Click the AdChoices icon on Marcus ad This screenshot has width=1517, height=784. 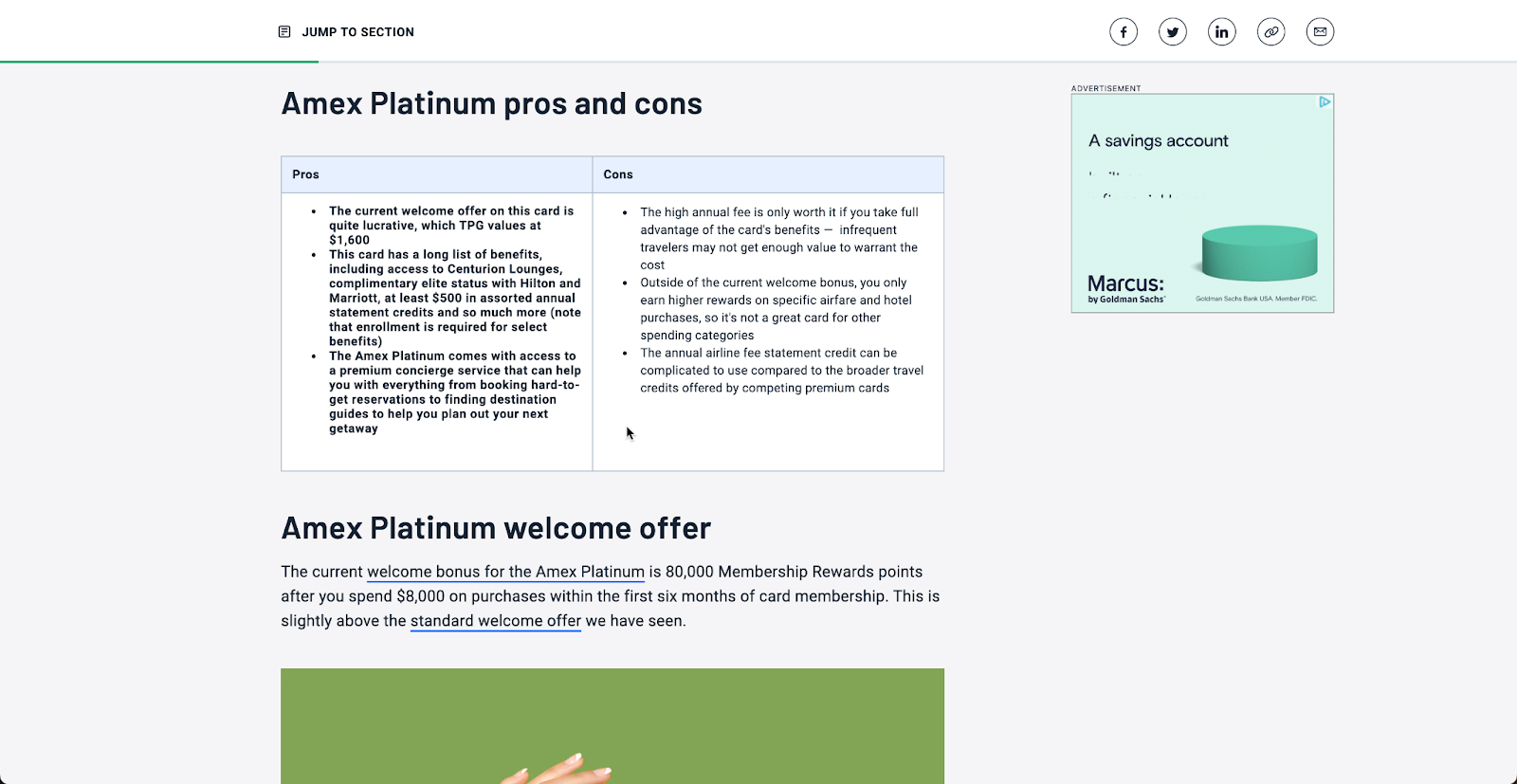tap(1325, 101)
